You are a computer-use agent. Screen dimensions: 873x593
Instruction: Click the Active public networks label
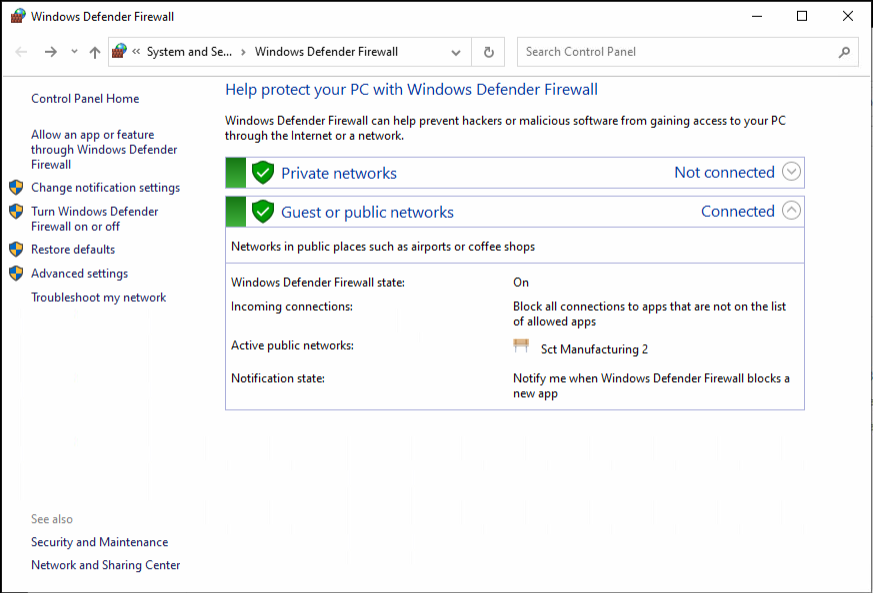[292, 345]
